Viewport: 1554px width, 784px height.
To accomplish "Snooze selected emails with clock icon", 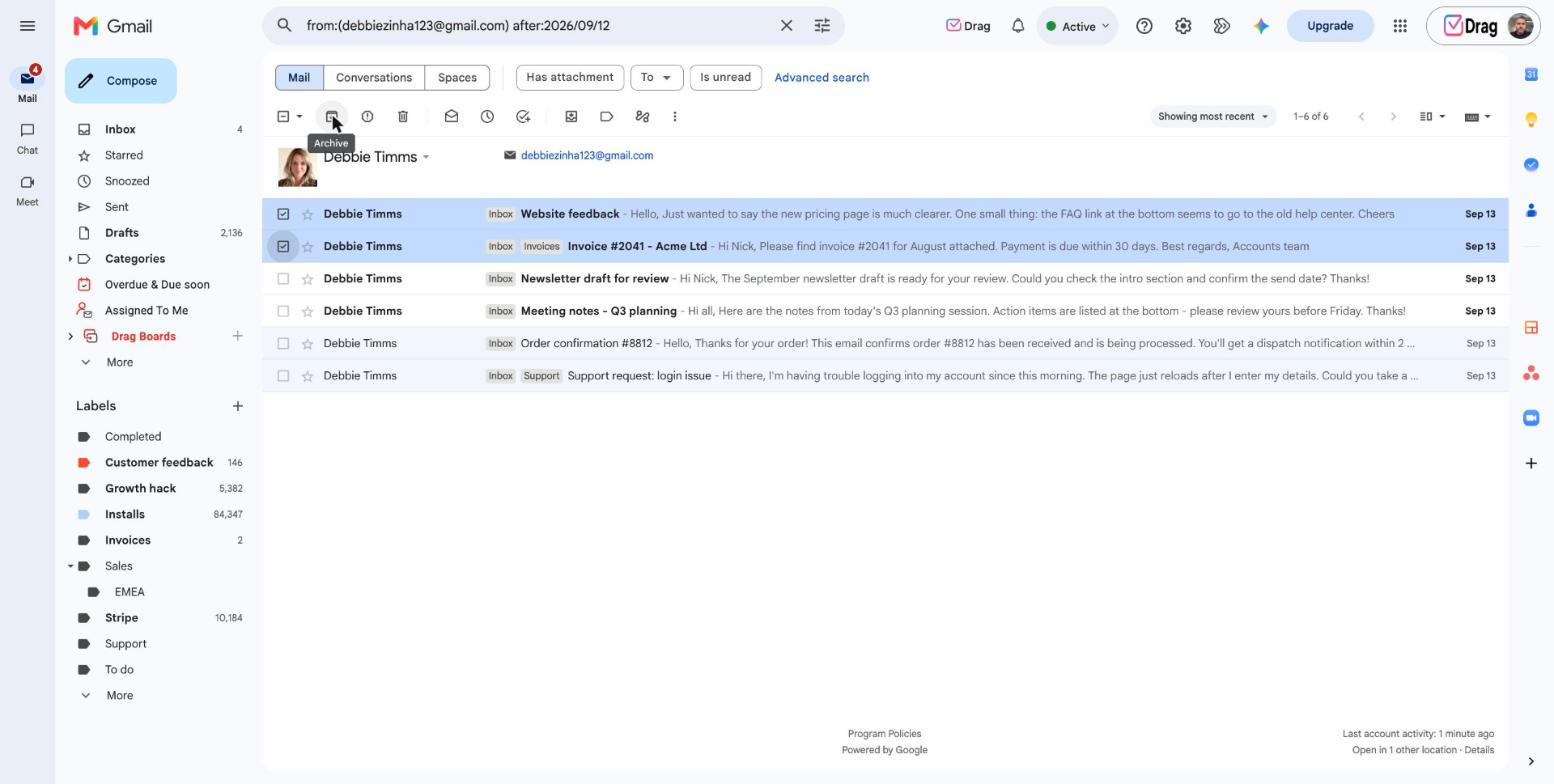I will click(x=487, y=117).
